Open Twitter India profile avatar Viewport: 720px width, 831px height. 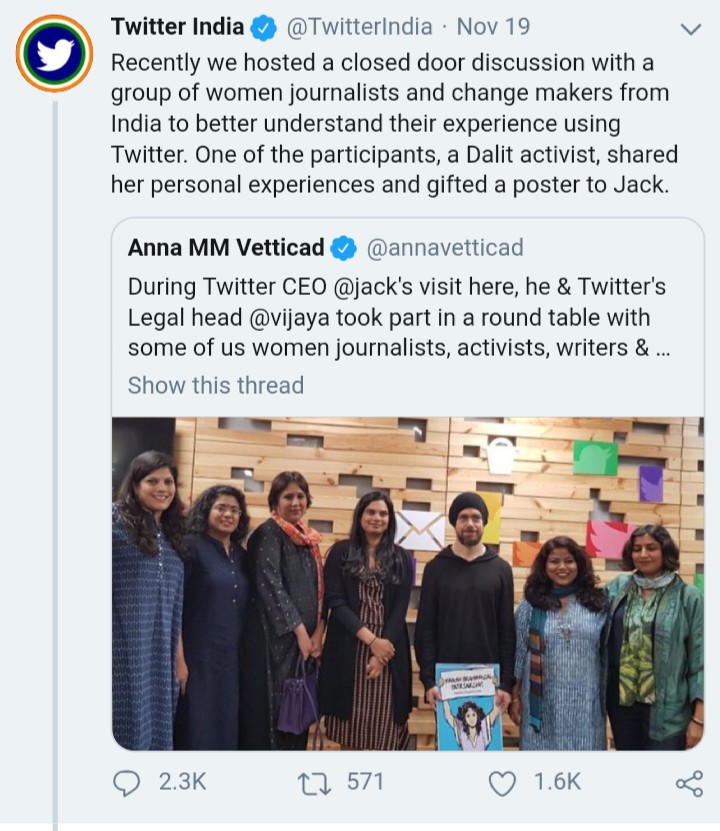coord(54,53)
